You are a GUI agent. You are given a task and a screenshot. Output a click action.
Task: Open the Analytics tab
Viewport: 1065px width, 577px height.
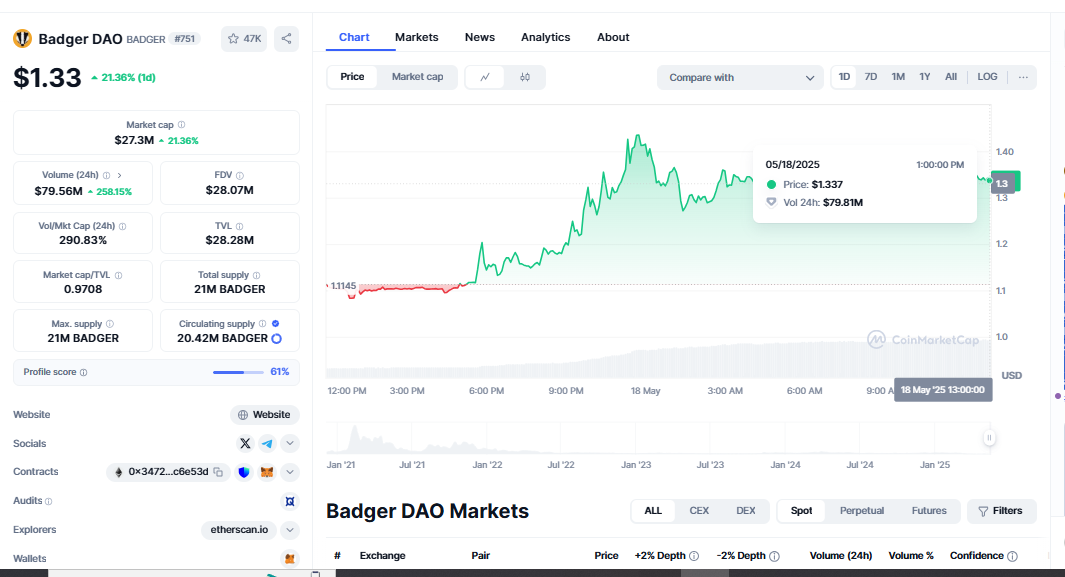point(545,37)
